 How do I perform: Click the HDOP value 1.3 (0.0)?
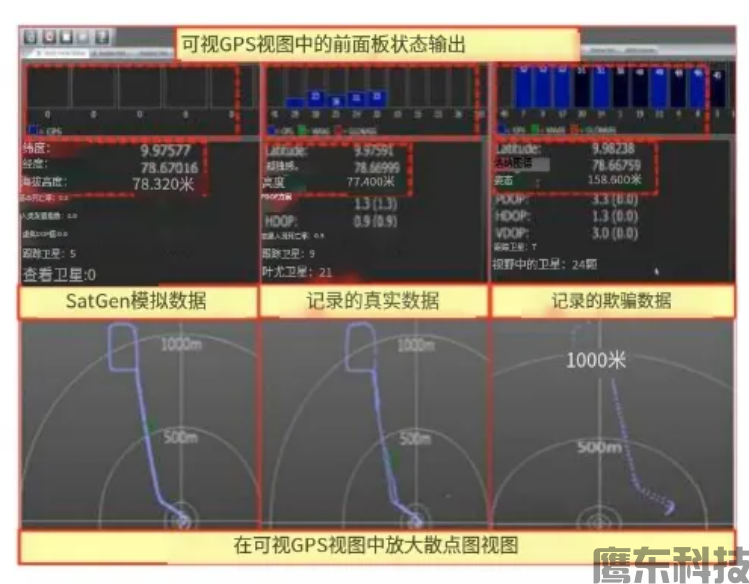tap(615, 216)
